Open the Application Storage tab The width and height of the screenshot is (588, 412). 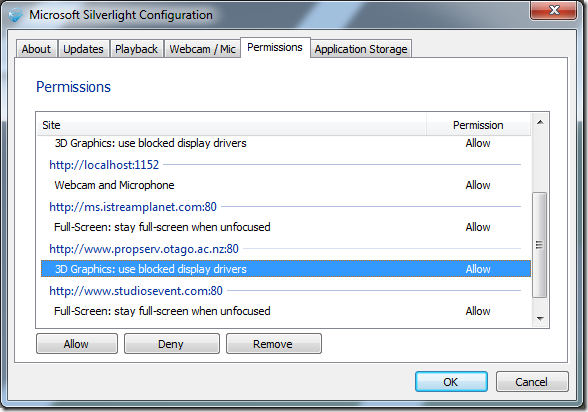pos(361,49)
